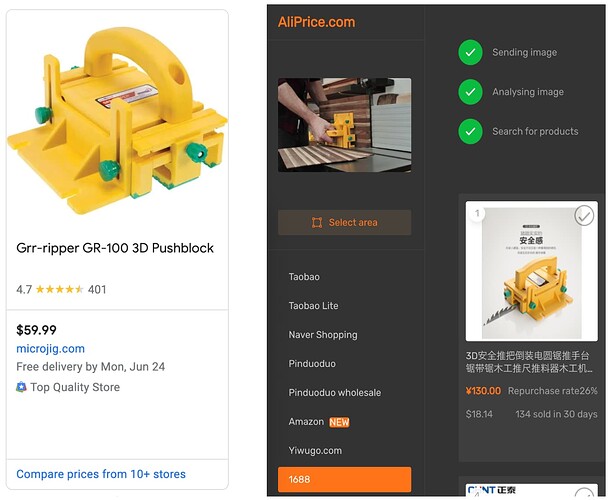610x500 pixels.
Task: Tick the round checkbox on first product
Action: pyautogui.click(x=584, y=216)
